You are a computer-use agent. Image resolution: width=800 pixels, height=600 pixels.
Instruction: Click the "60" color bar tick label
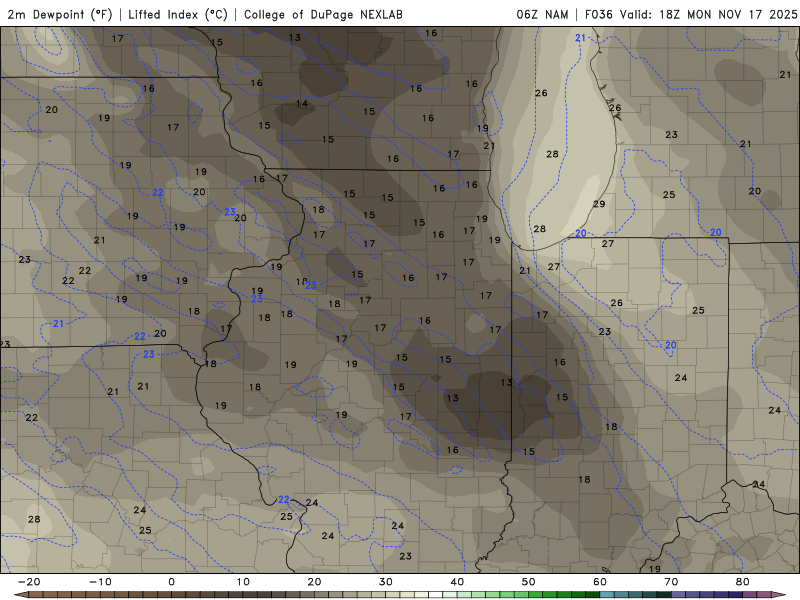(600, 582)
